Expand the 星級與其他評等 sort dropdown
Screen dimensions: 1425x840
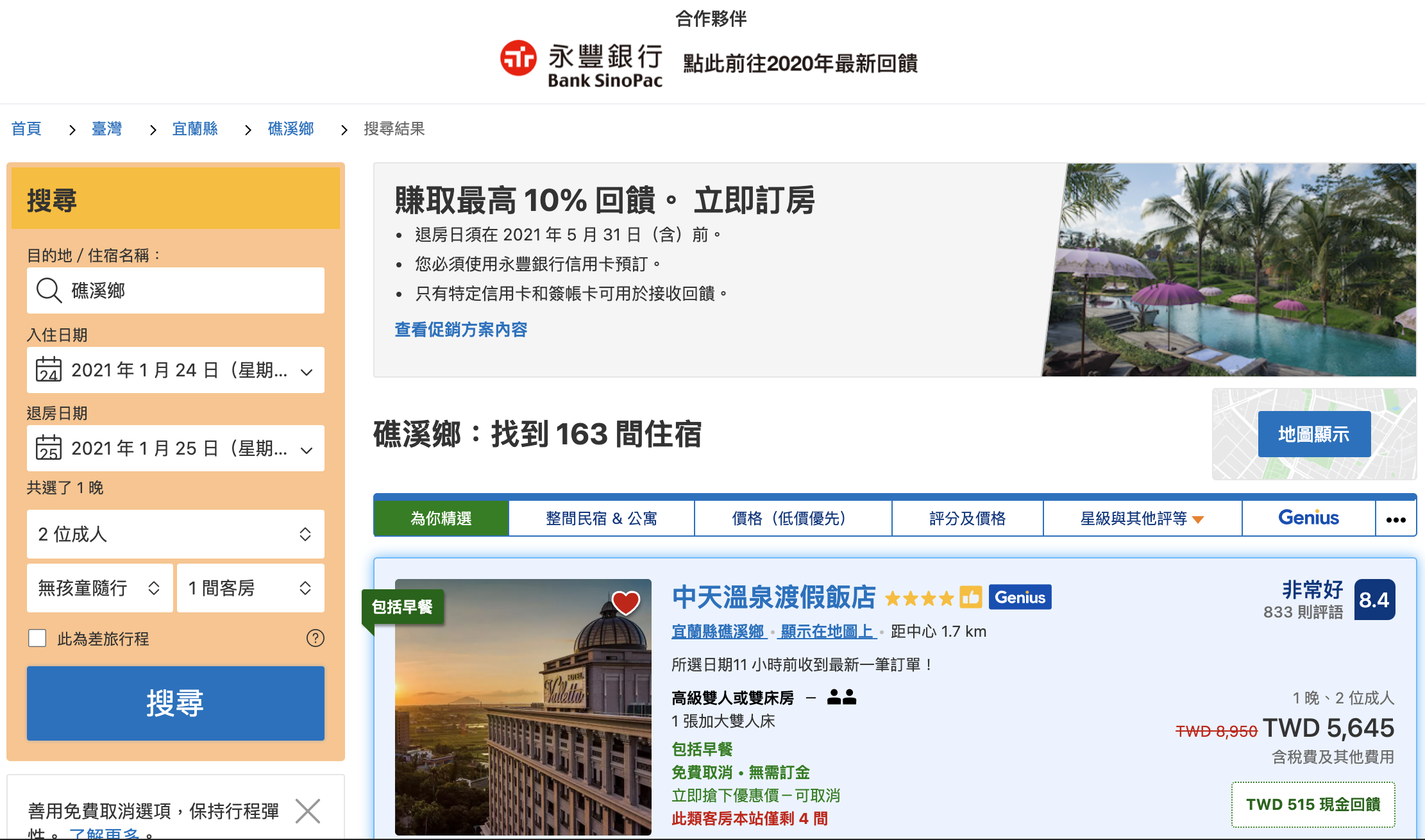[1142, 519]
